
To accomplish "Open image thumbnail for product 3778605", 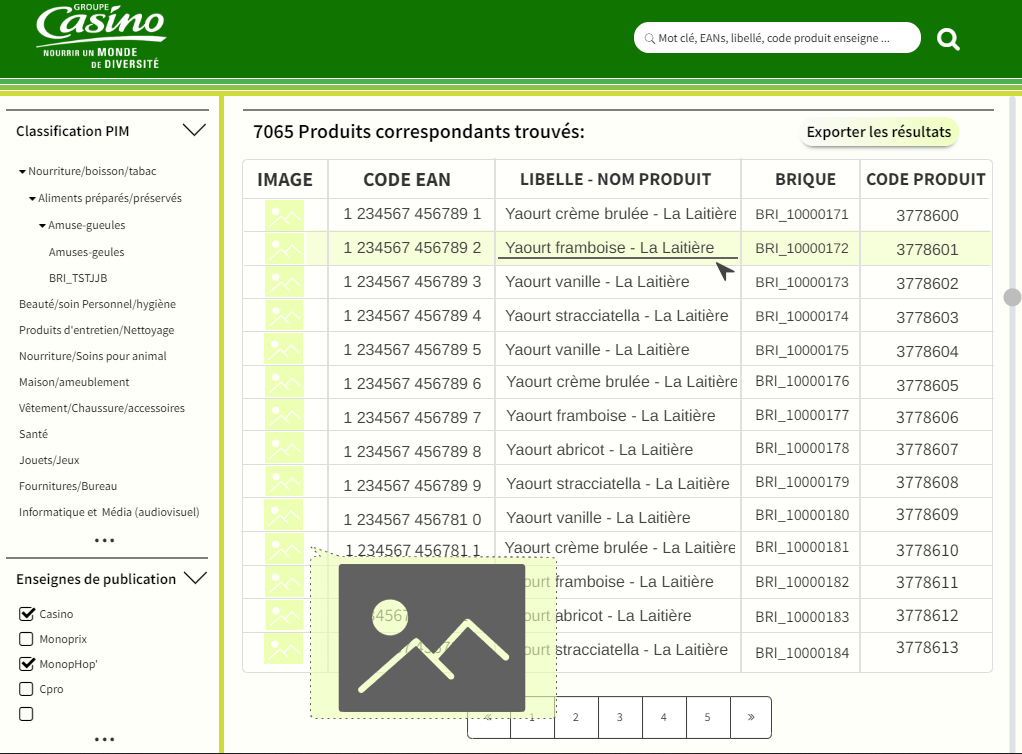I will [x=284, y=383].
